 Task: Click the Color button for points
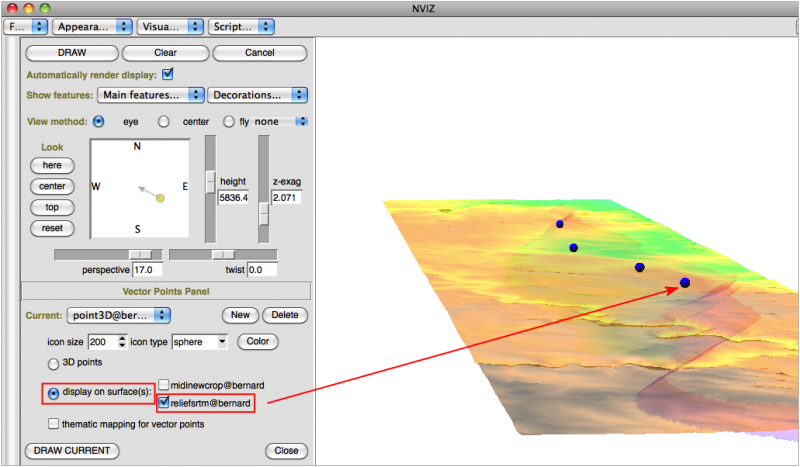257,342
